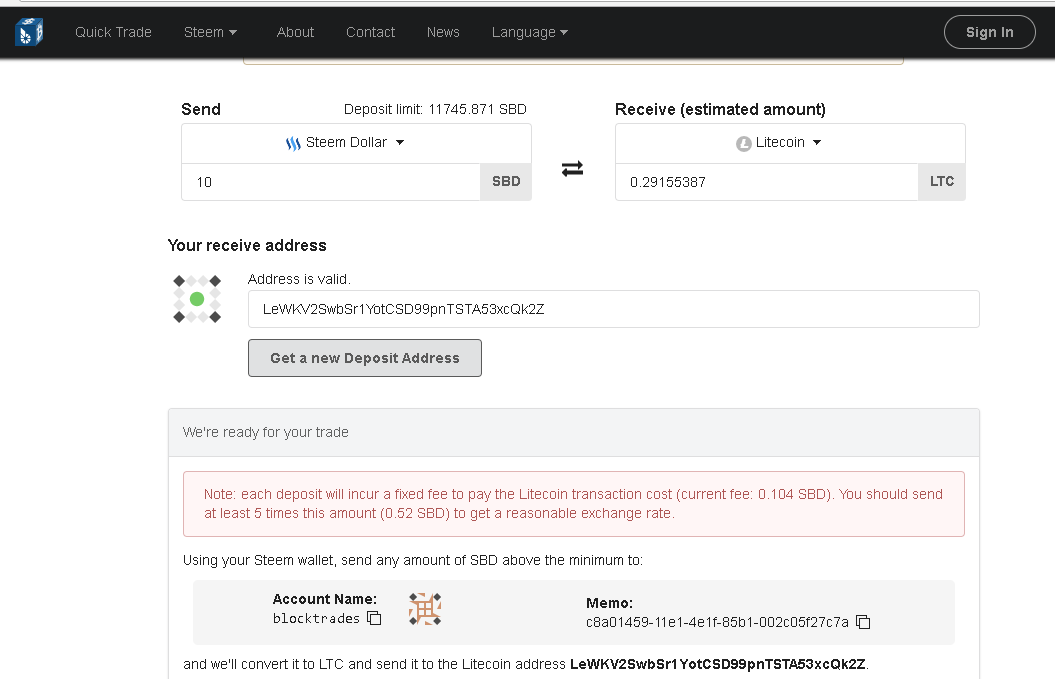
Task: Open the News page
Action: click(x=443, y=32)
